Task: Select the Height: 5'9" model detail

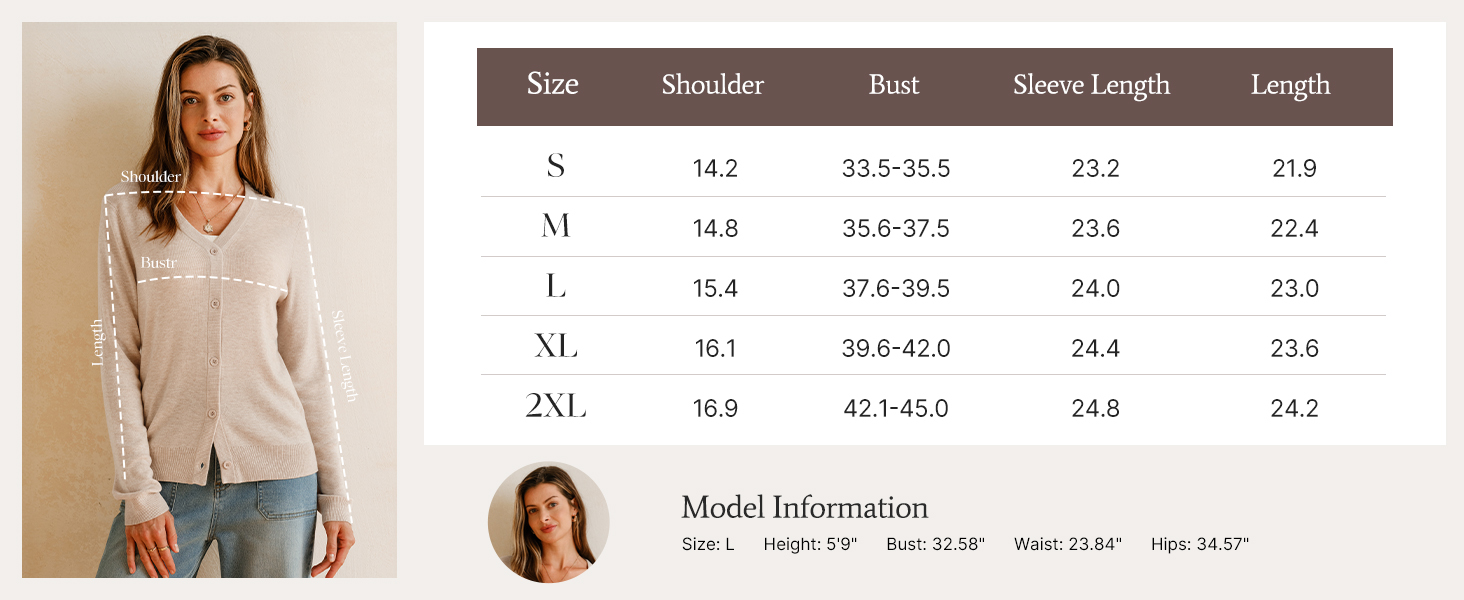Action: click(x=824, y=544)
